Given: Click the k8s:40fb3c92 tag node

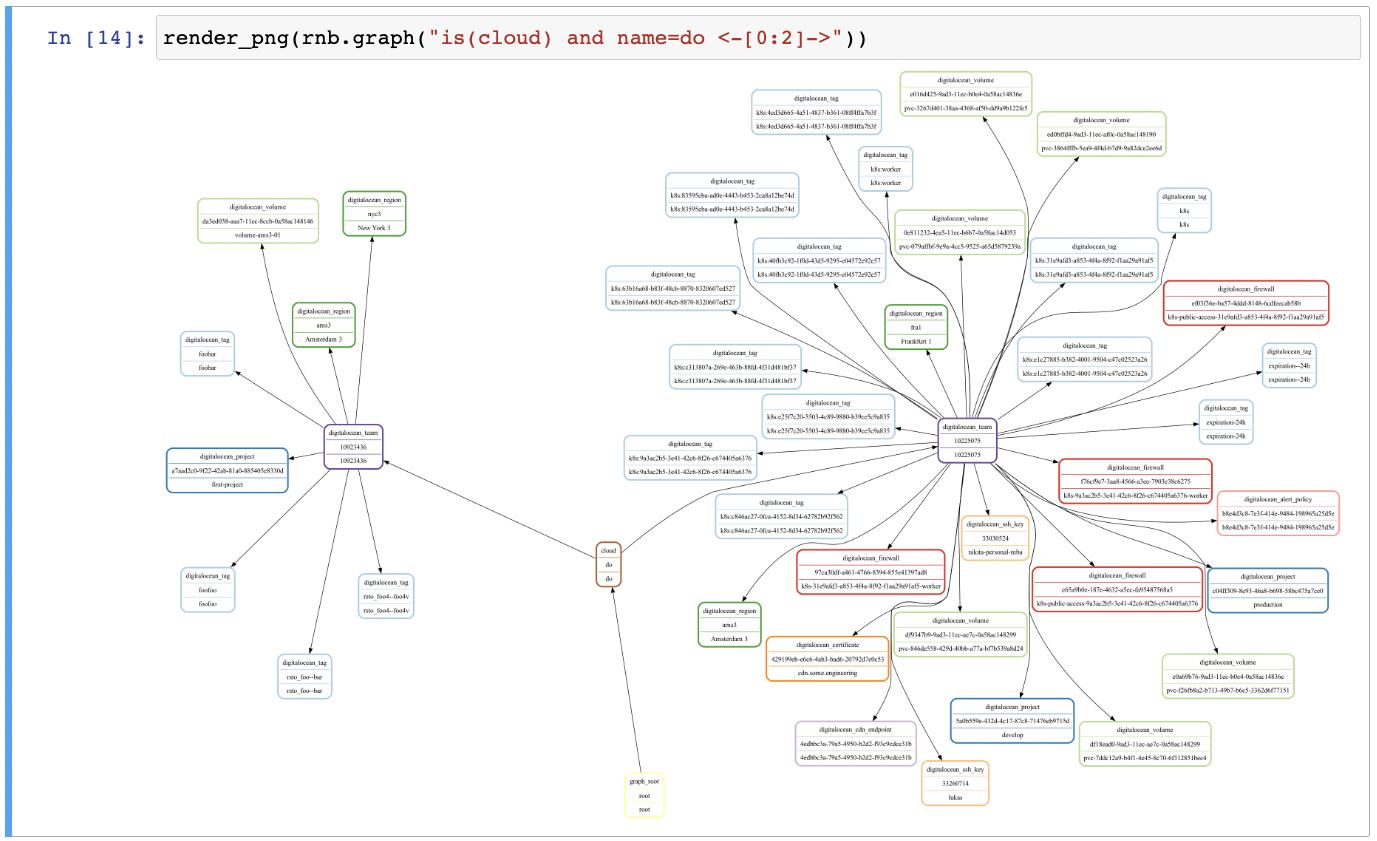Looking at the screenshot, I should (819, 260).
